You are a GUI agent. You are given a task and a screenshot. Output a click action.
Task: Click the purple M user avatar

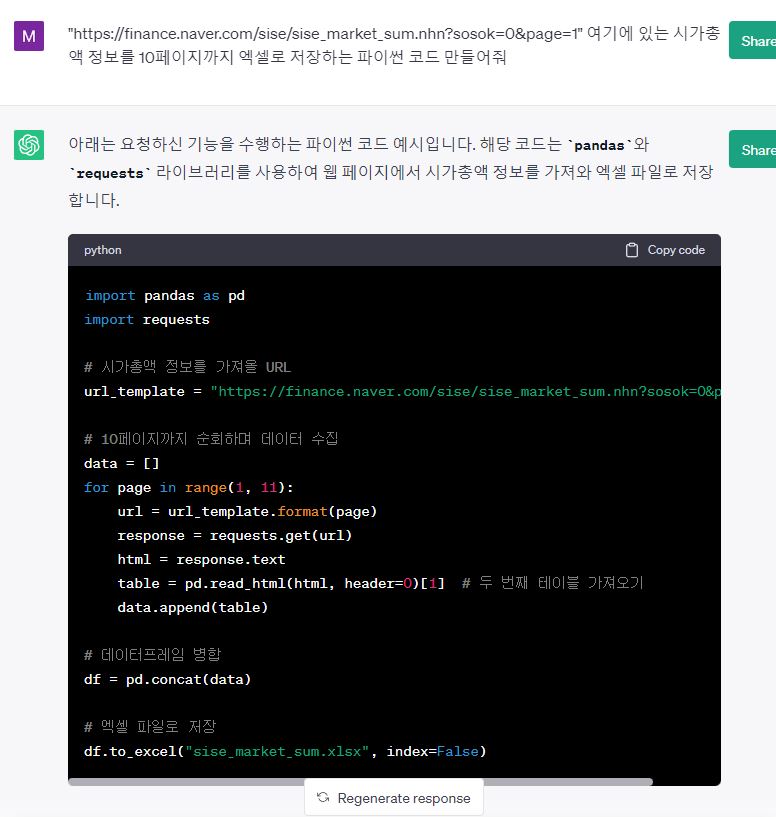pyautogui.click(x=29, y=36)
